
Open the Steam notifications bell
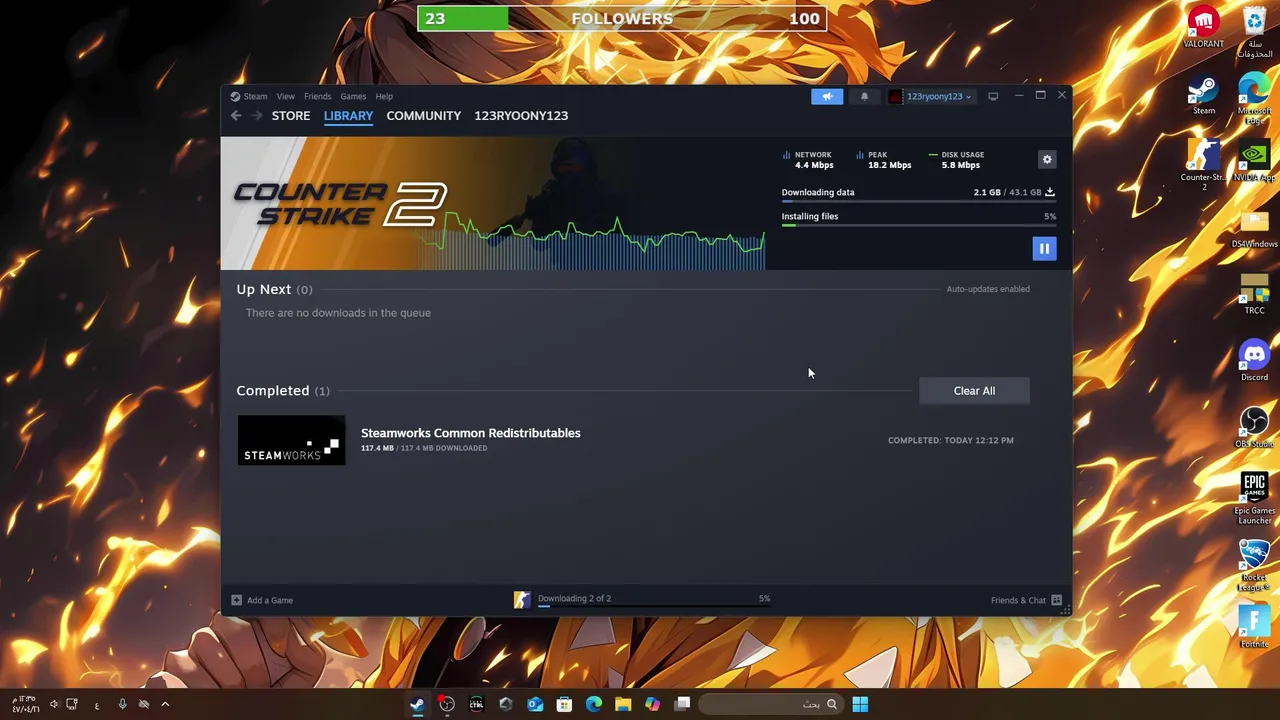point(864,96)
